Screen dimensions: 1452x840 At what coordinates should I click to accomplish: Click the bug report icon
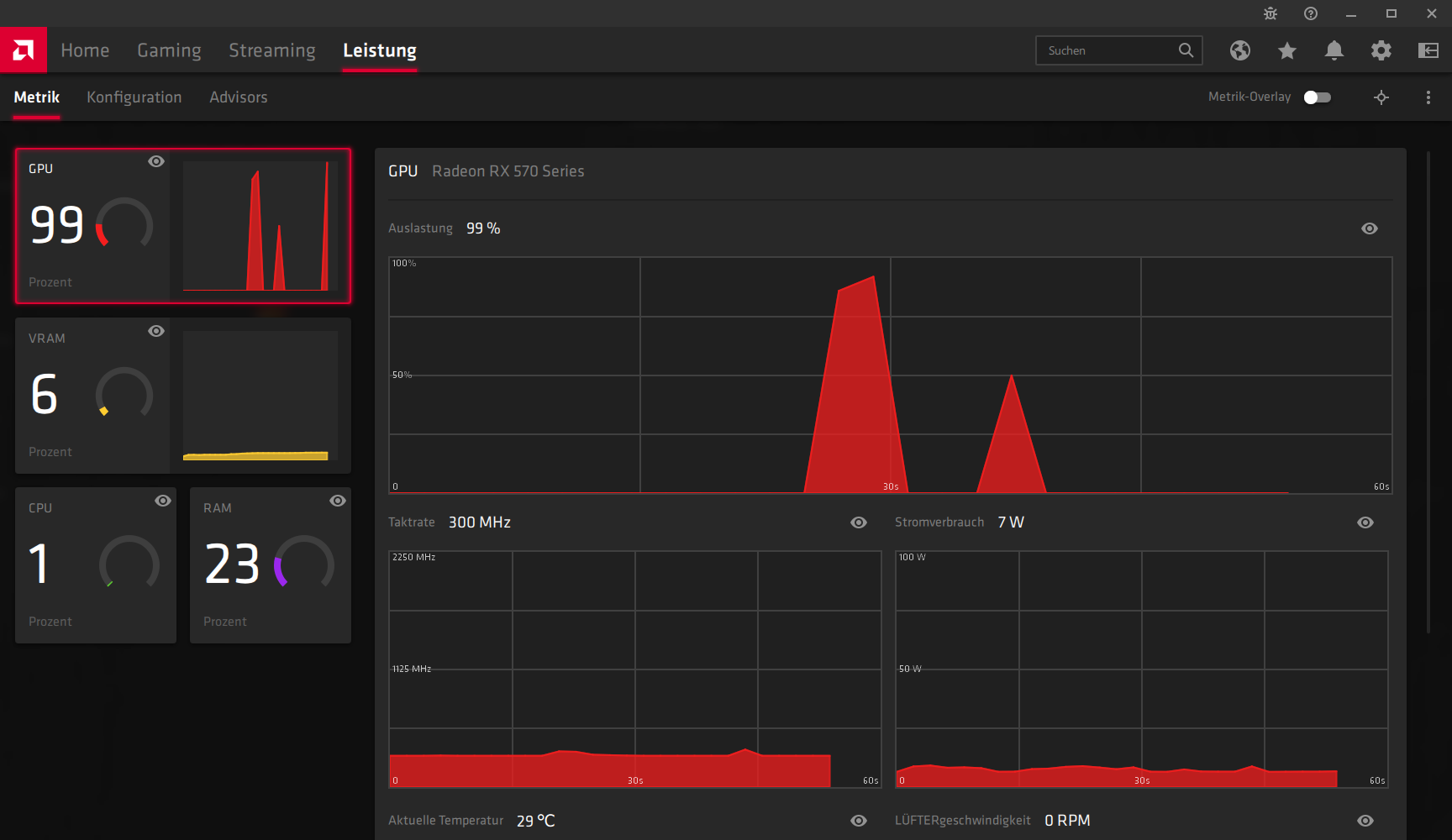pos(1270,13)
